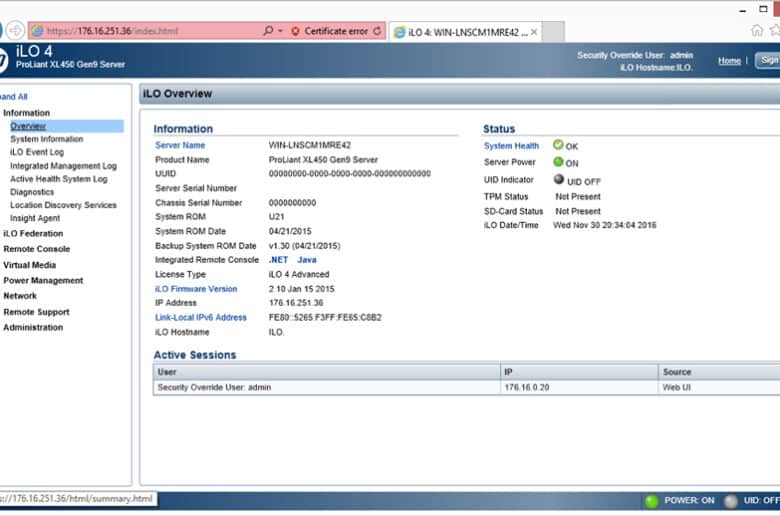Click the search magnifier icon in address bar
Viewport: 780px width, 516px height.
click(268, 31)
